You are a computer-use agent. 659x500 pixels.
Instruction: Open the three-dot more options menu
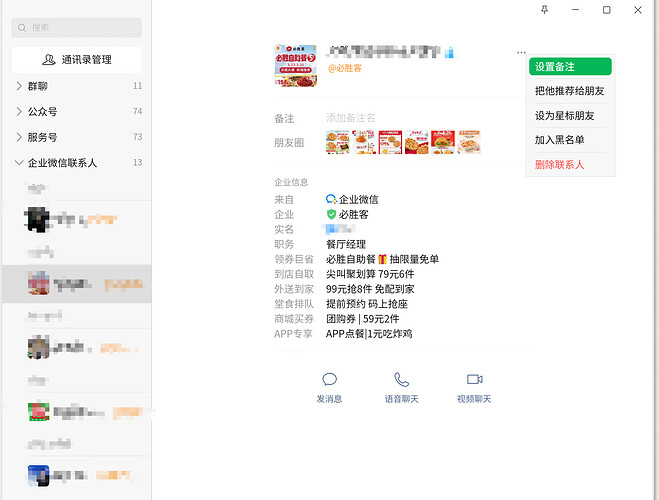click(521, 53)
